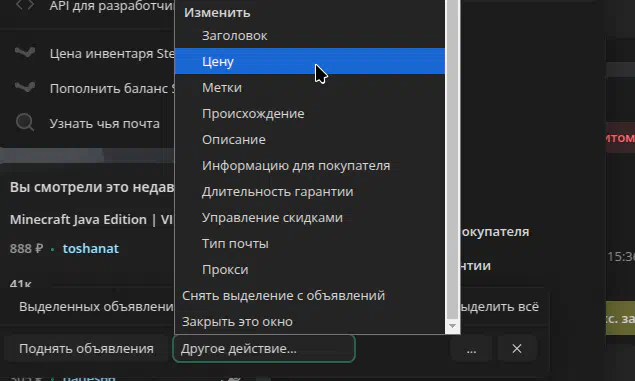Select Описание in the dropdown
The height and width of the screenshot is (381, 635).
click(310, 139)
